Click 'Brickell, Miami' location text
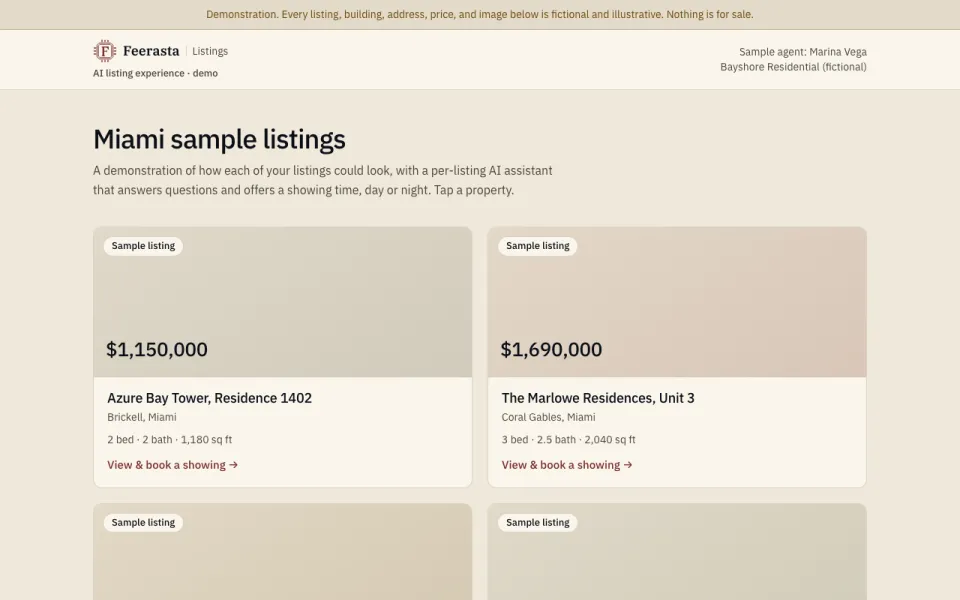This screenshot has height=600, width=960. pyautogui.click(x=142, y=417)
